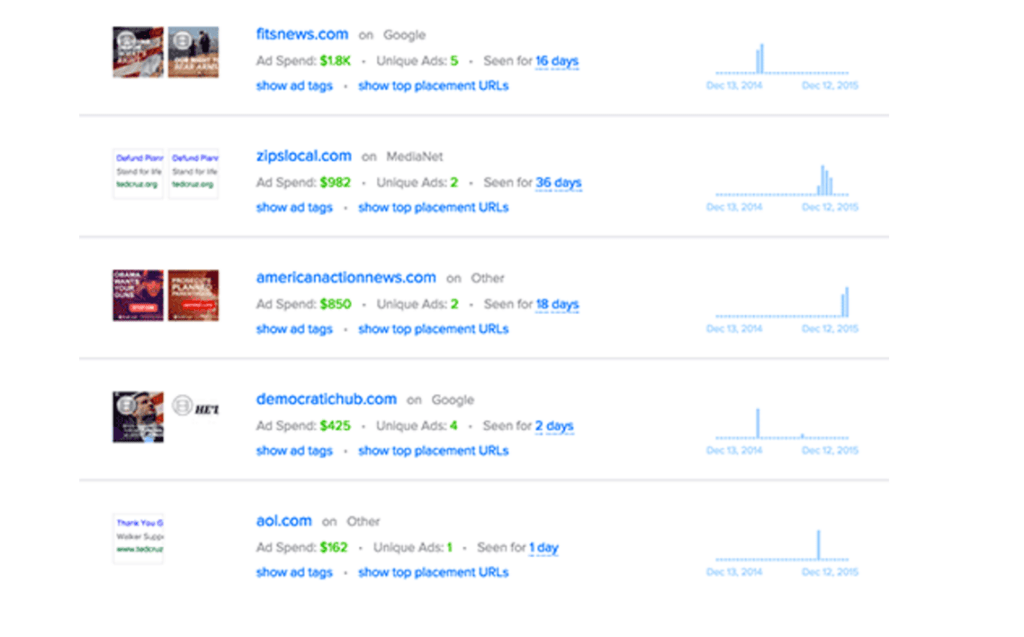Open the aol.com Thank You ad thumbnail

click(138, 538)
